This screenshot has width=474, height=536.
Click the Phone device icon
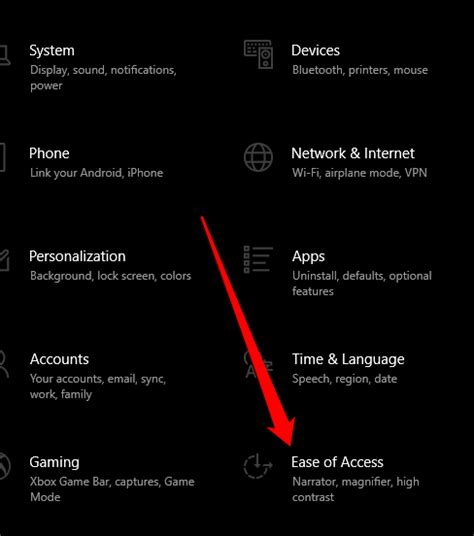click(3, 157)
